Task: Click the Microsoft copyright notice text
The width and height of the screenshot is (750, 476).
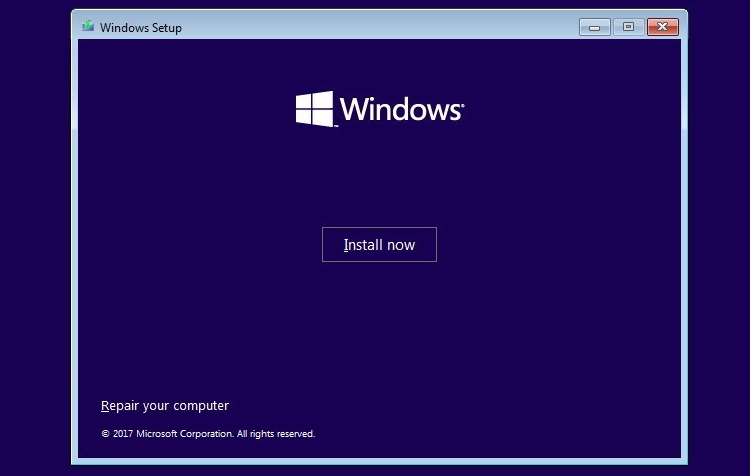Action: (x=208, y=434)
